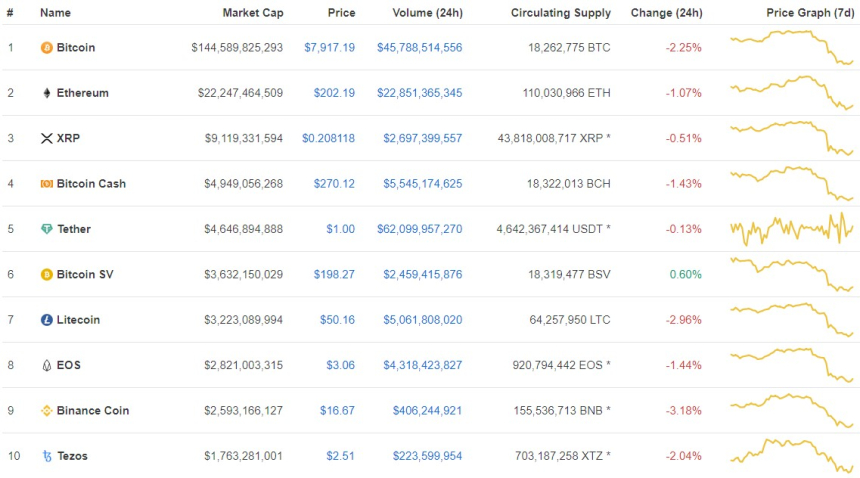Click the Binance Coin logo icon
Viewport: 860px width, 478px height.
click(46, 411)
